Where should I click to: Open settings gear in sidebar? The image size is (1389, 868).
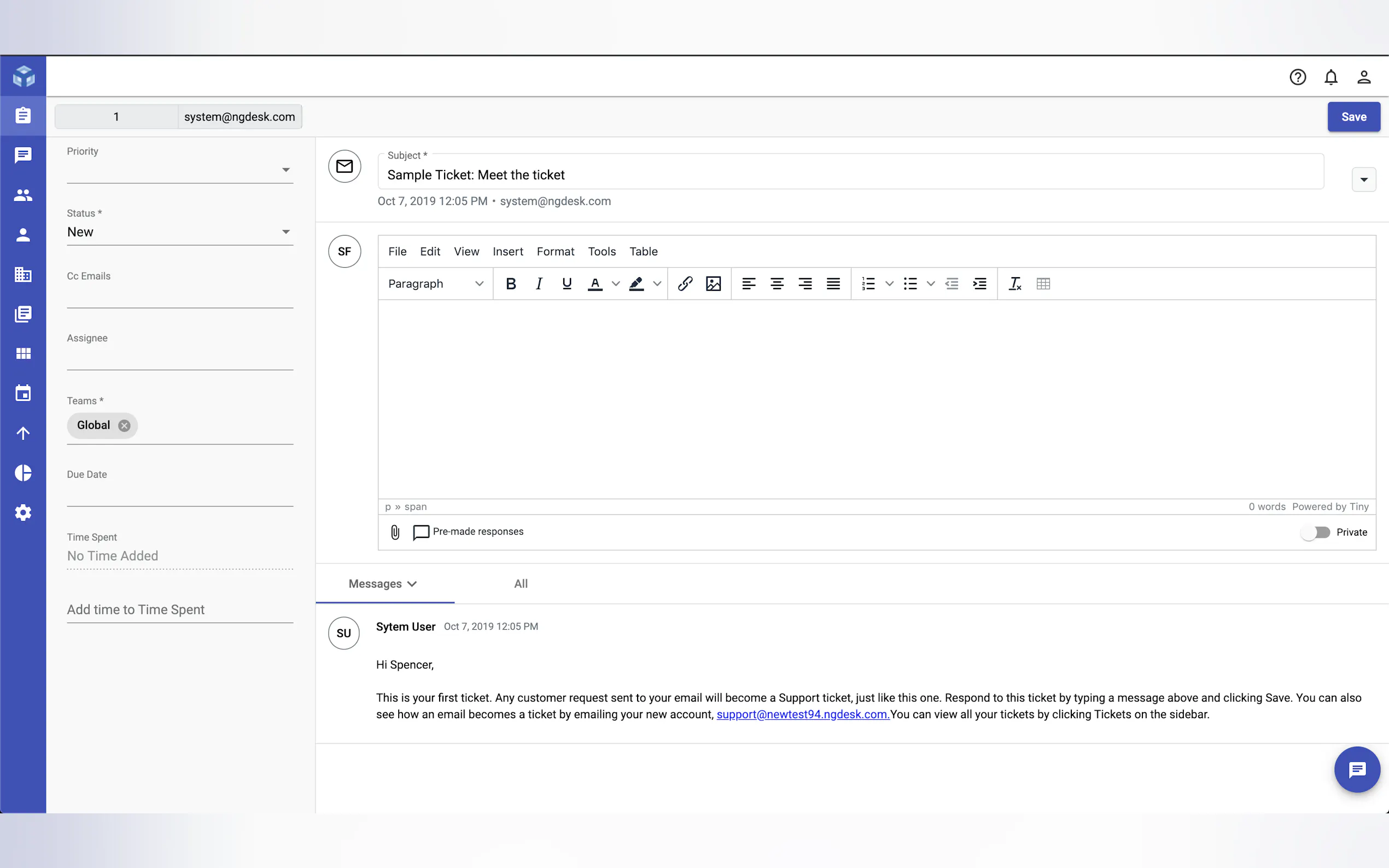pos(23,512)
